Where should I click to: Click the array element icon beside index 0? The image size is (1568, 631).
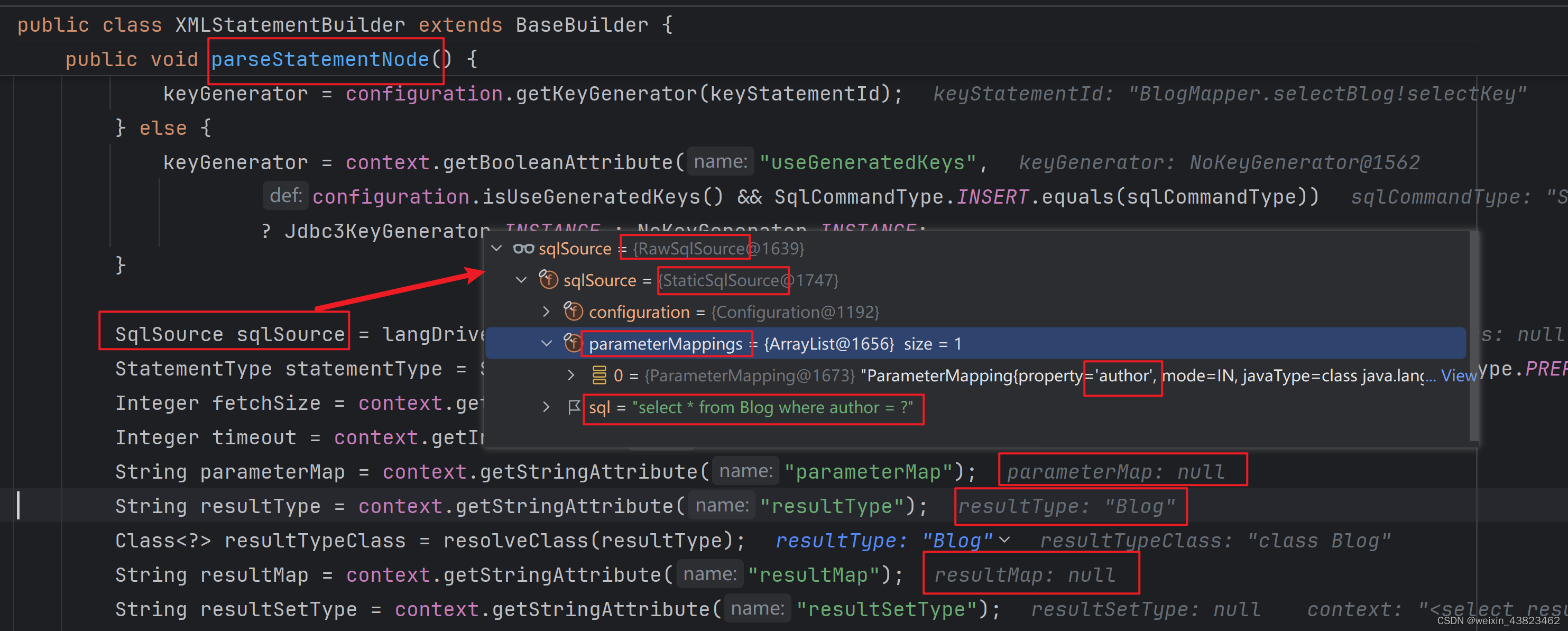point(599,376)
